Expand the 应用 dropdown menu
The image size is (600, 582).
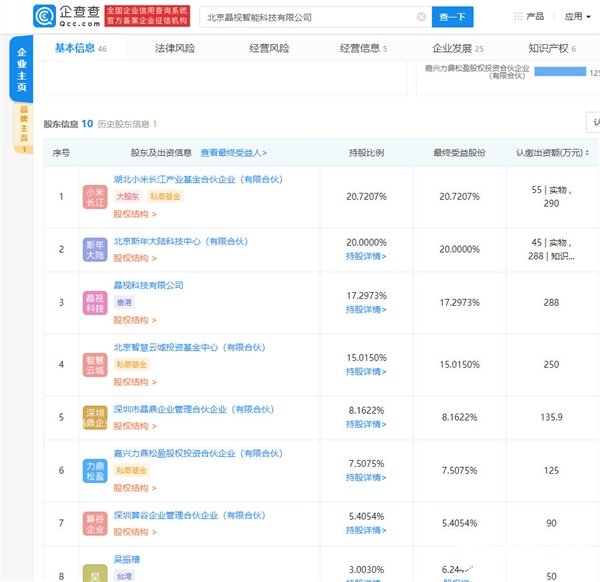[577, 16]
